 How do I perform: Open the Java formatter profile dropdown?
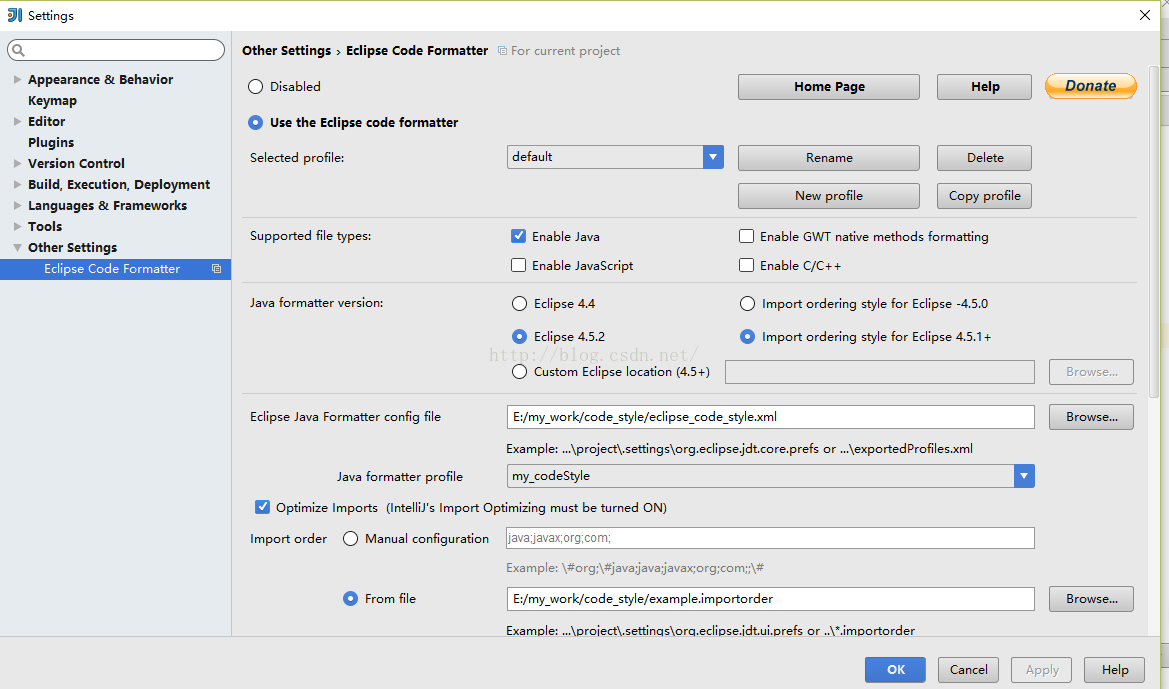point(1024,476)
